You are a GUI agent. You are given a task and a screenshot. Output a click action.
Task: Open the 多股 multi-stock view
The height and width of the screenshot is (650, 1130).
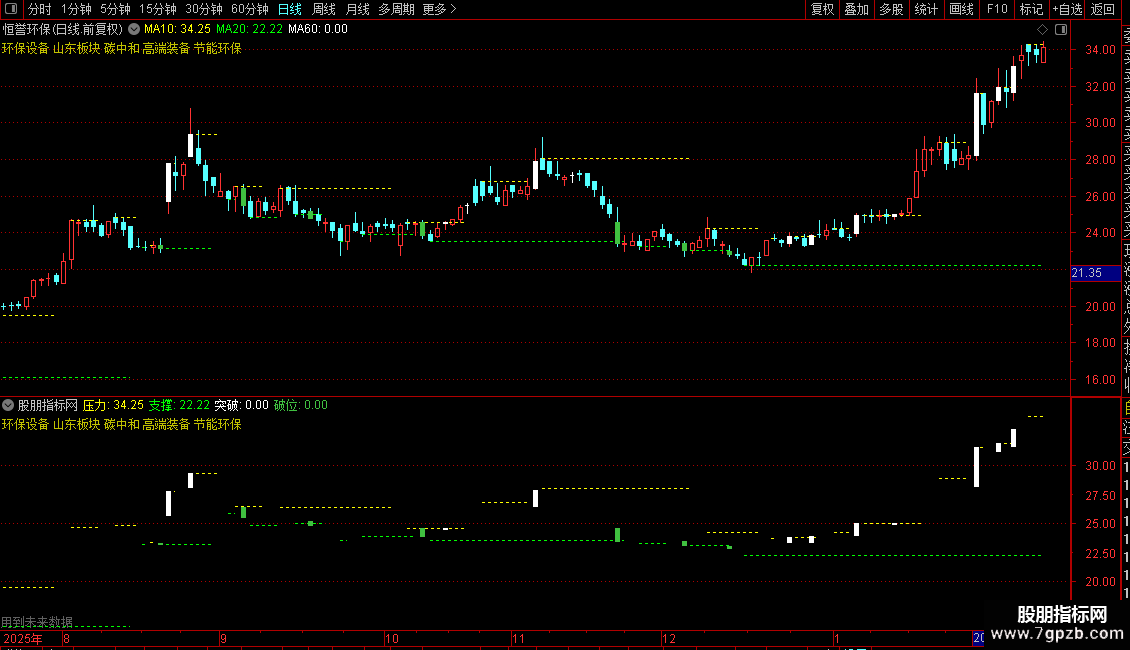point(891,9)
